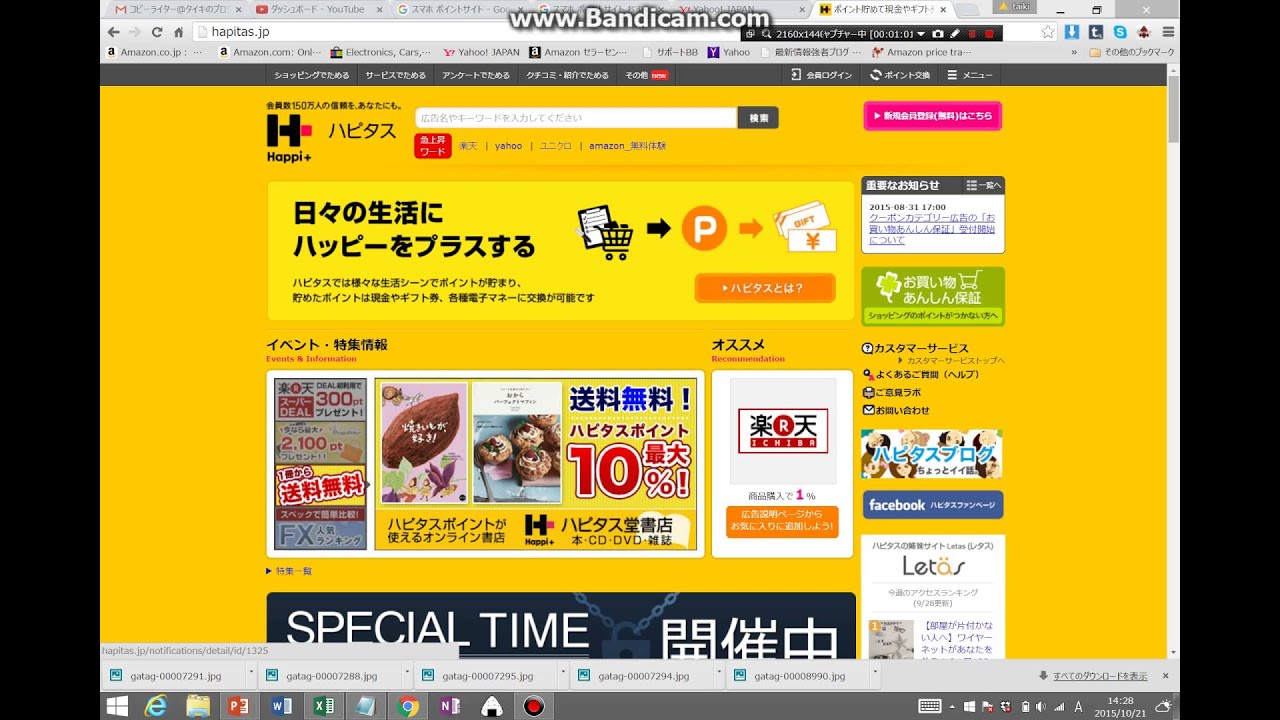Open Excel from the taskbar

(x=323, y=706)
